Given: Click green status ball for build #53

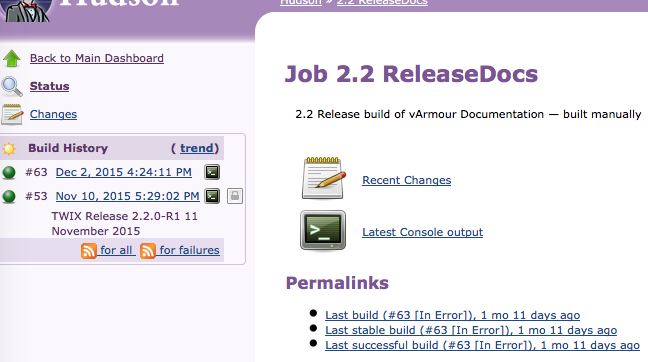Looking at the screenshot, I should [x=9, y=196].
